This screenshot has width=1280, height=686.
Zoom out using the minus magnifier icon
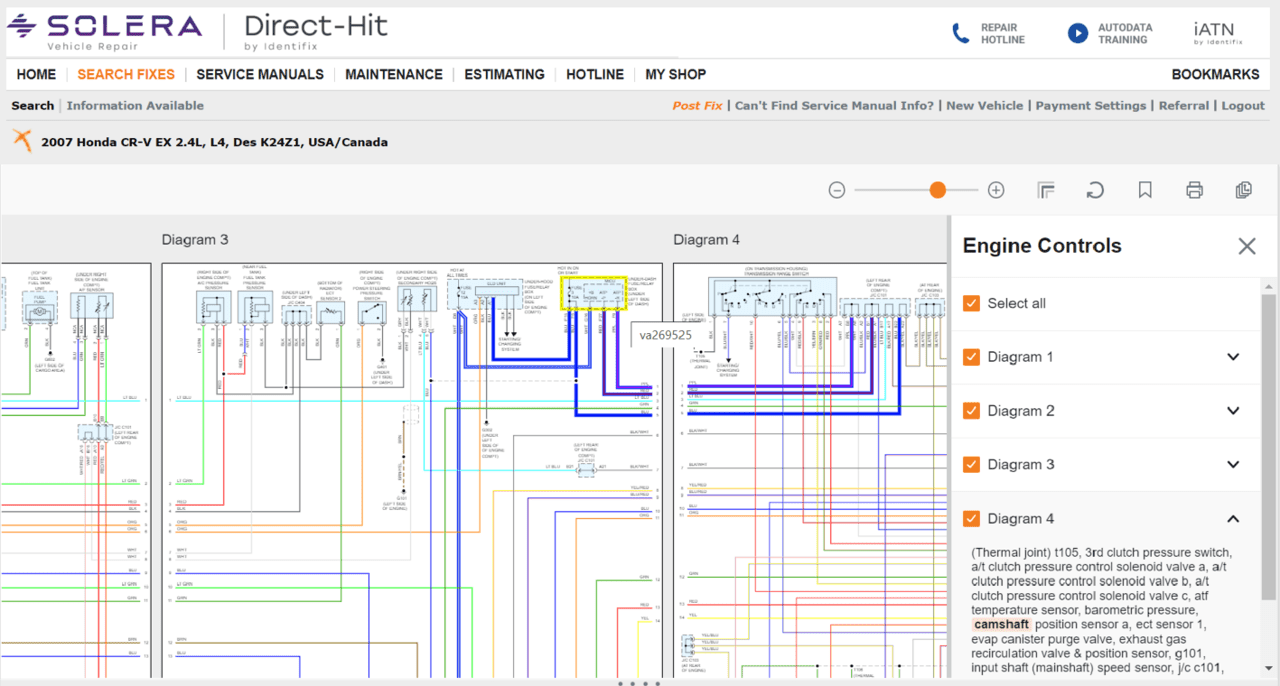836,189
